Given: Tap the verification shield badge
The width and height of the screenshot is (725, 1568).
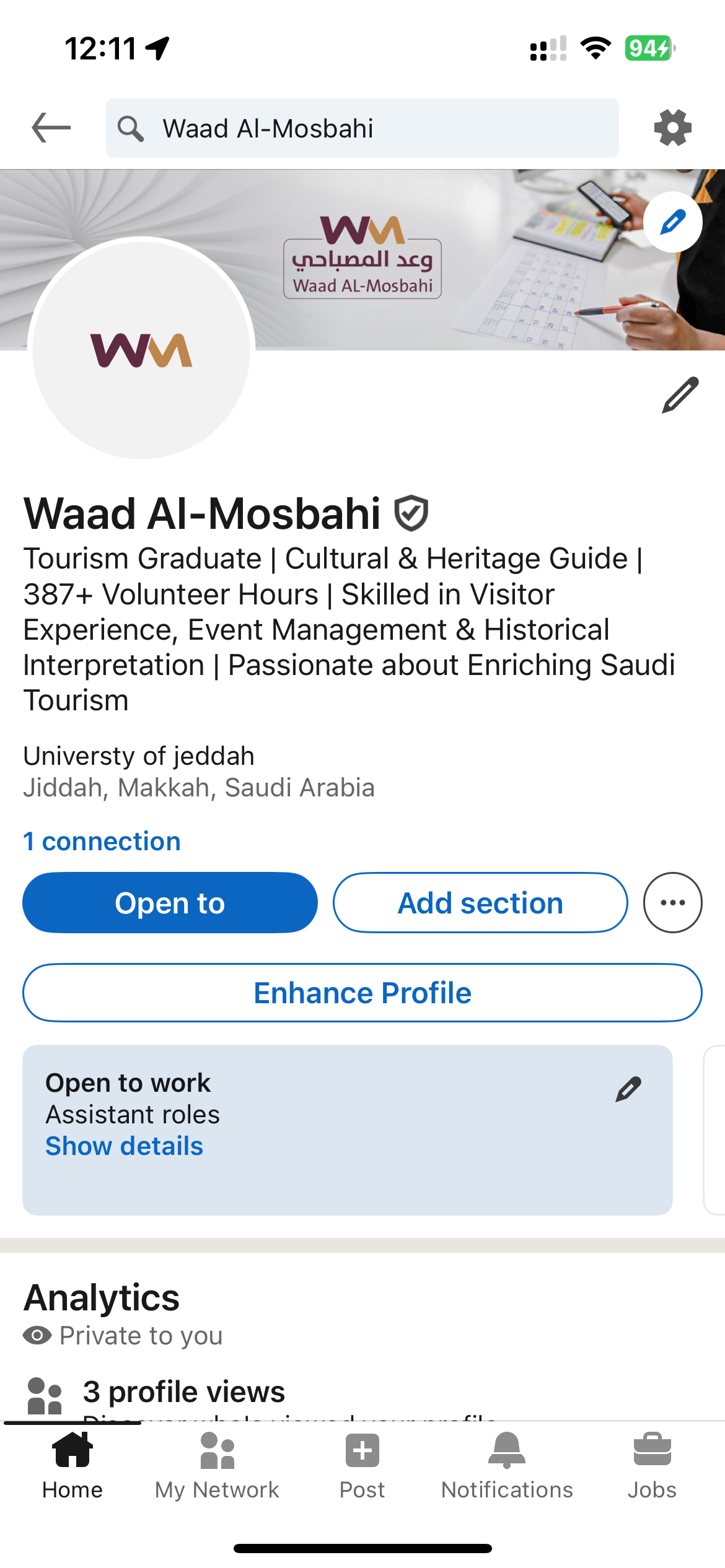Looking at the screenshot, I should [x=411, y=513].
